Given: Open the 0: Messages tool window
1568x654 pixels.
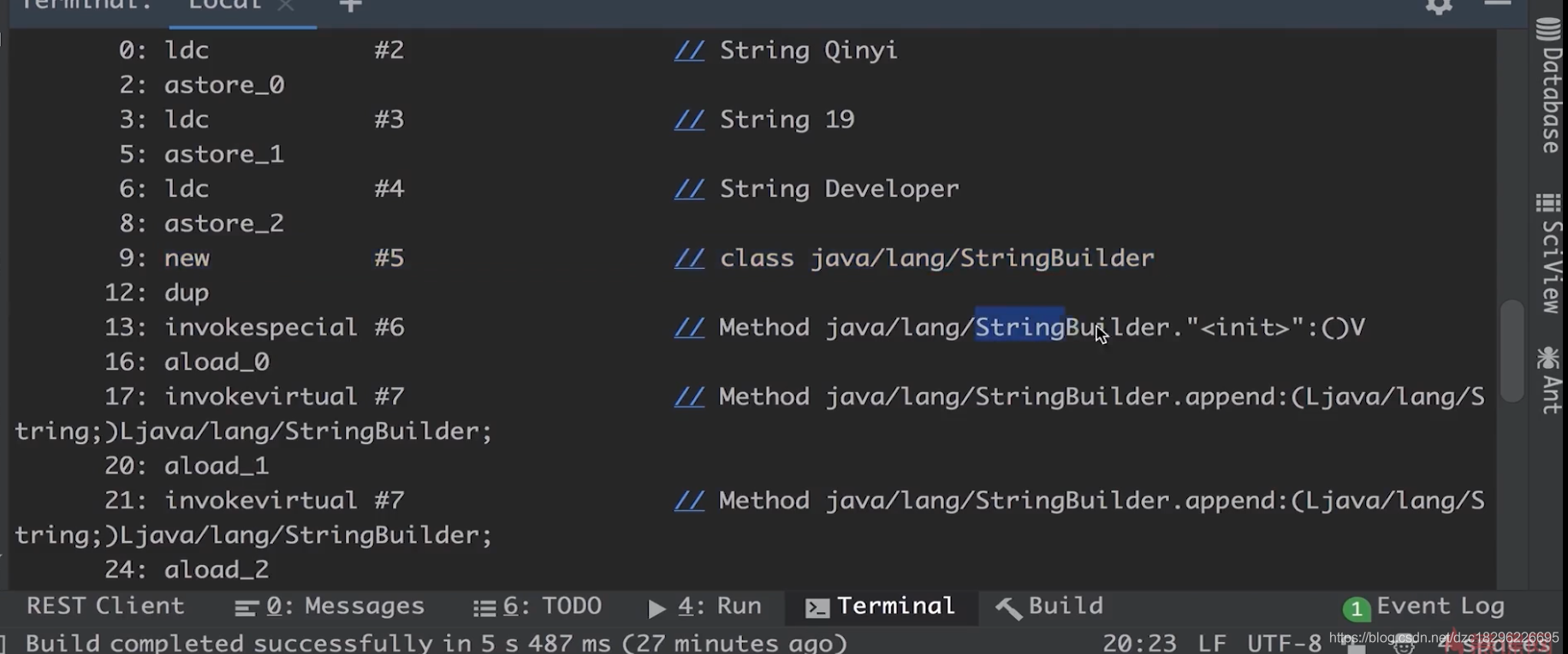Looking at the screenshot, I should pos(330,607).
